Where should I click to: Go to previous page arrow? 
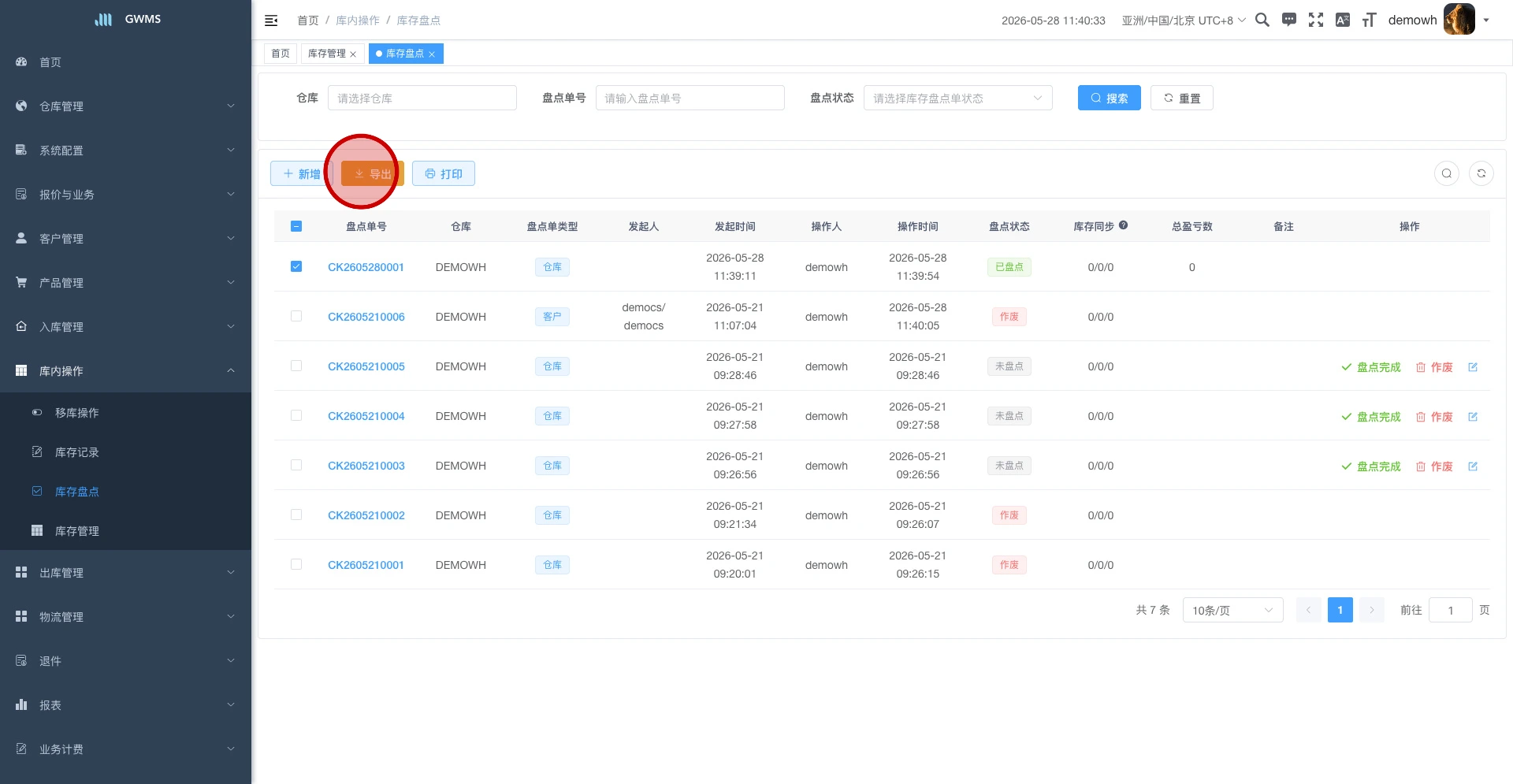pyautogui.click(x=1308, y=610)
